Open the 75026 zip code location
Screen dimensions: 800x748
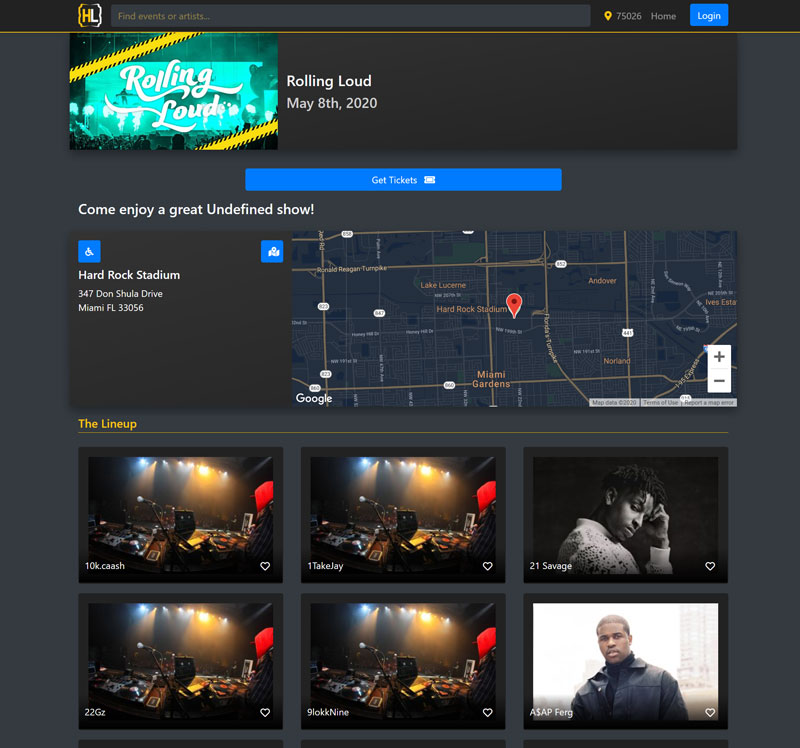coord(629,16)
